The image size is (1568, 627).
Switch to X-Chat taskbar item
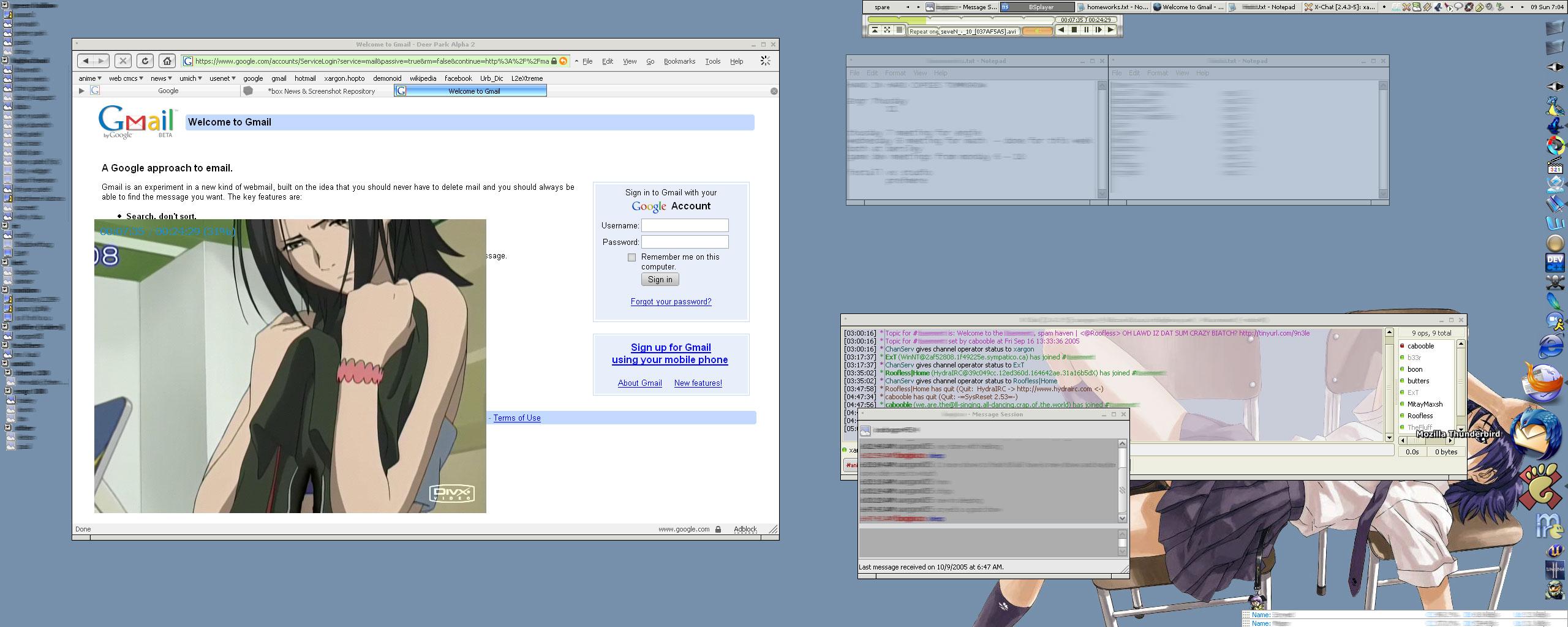1339,7
